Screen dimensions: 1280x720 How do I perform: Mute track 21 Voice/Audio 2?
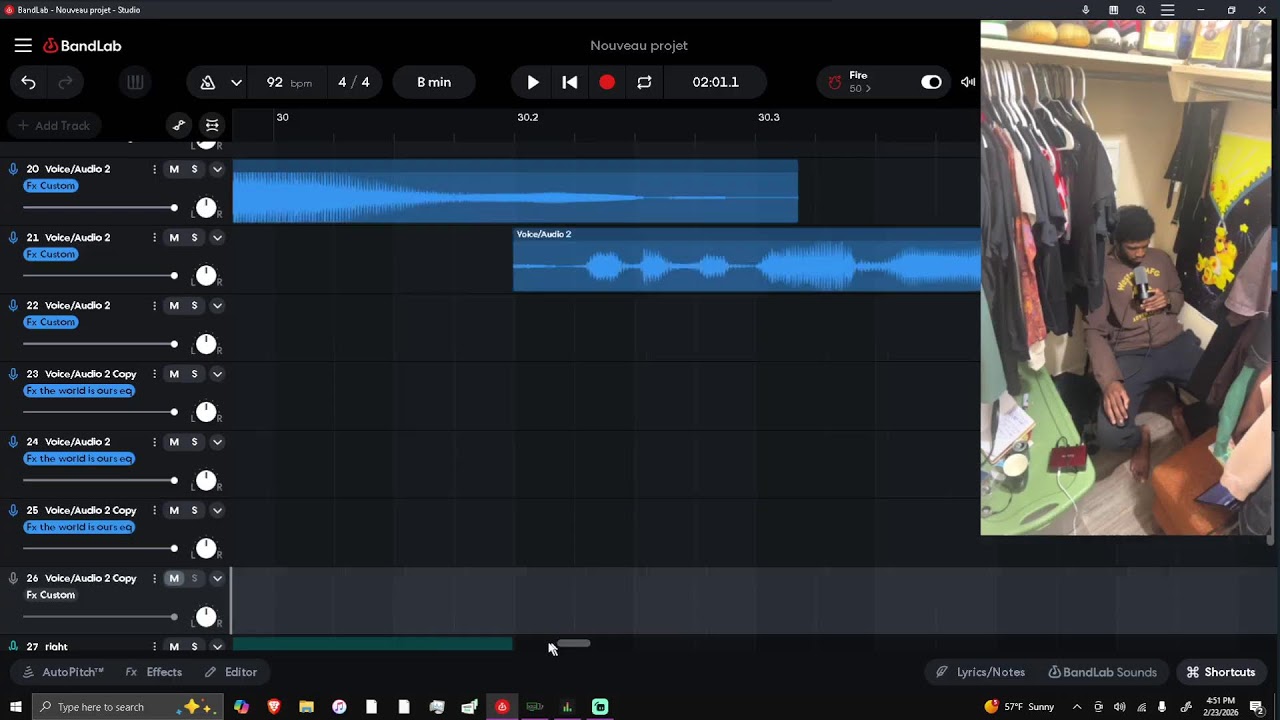pyautogui.click(x=174, y=237)
